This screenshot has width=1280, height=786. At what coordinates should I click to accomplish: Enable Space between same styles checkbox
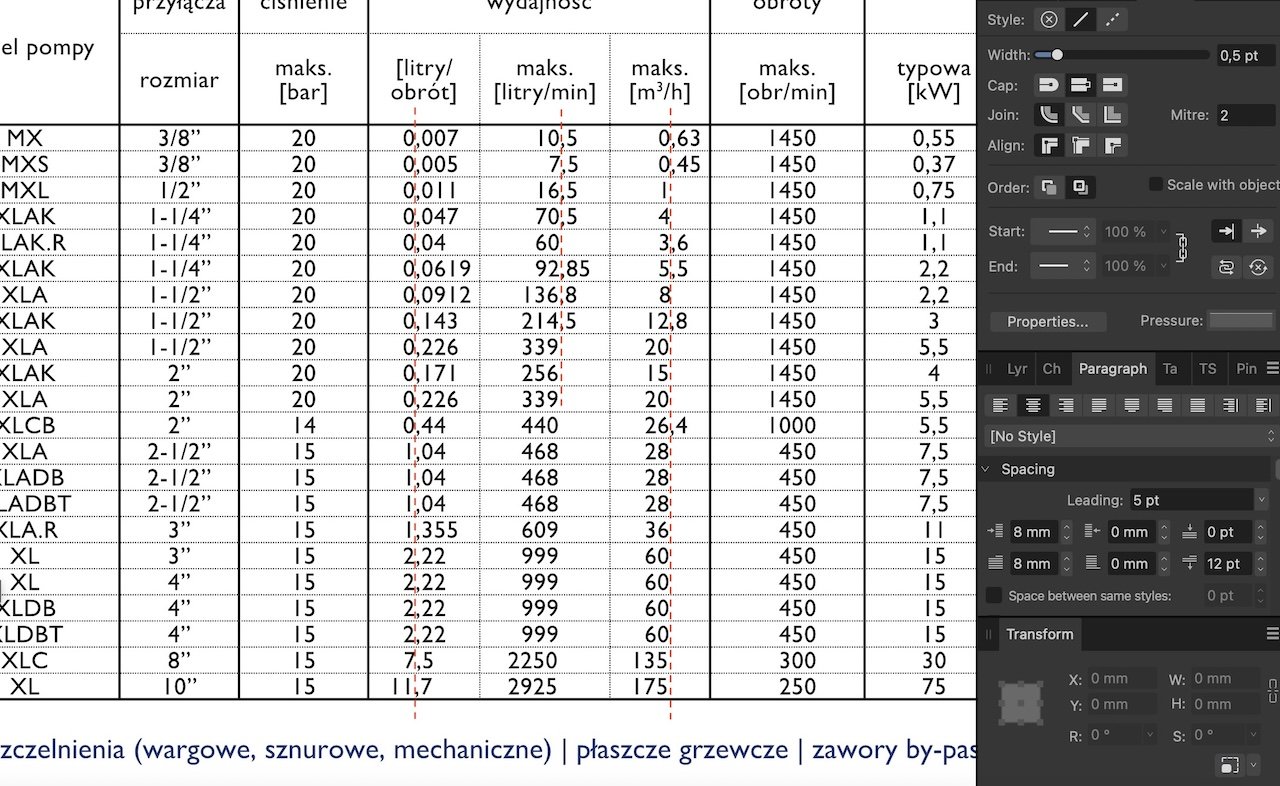(x=994, y=595)
